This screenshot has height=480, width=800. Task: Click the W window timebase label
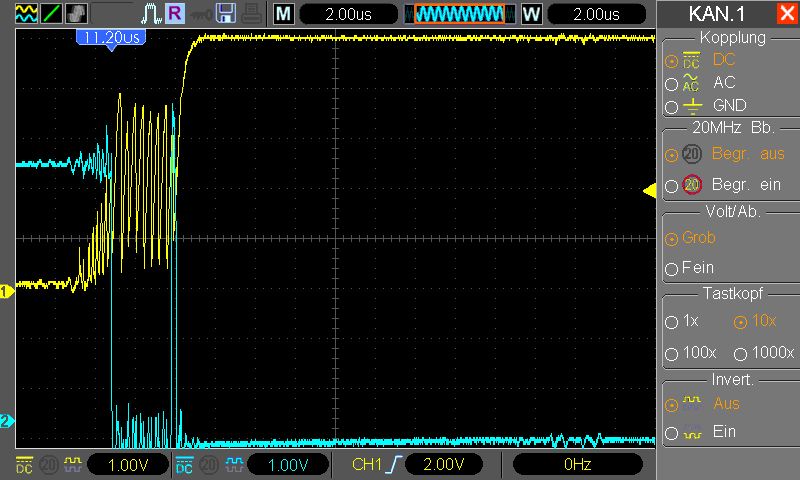tap(531, 14)
